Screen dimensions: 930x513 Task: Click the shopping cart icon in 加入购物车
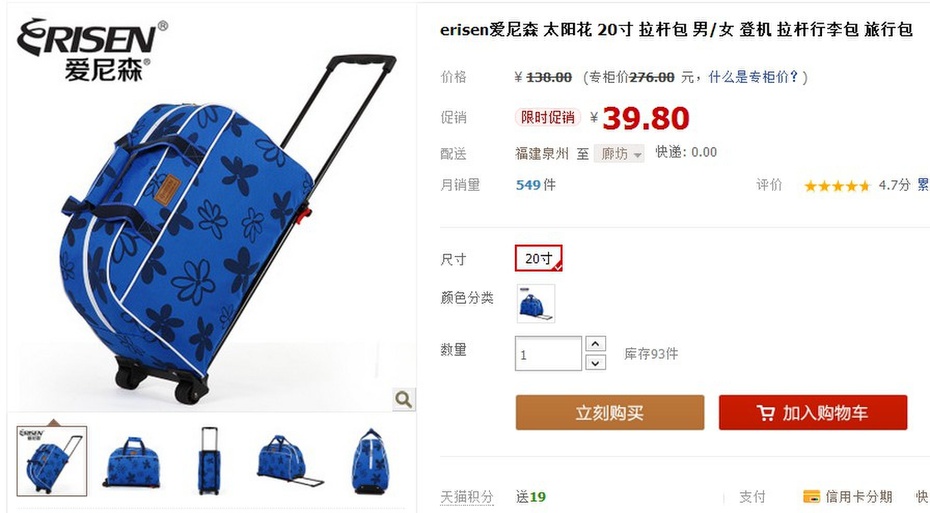[766, 413]
